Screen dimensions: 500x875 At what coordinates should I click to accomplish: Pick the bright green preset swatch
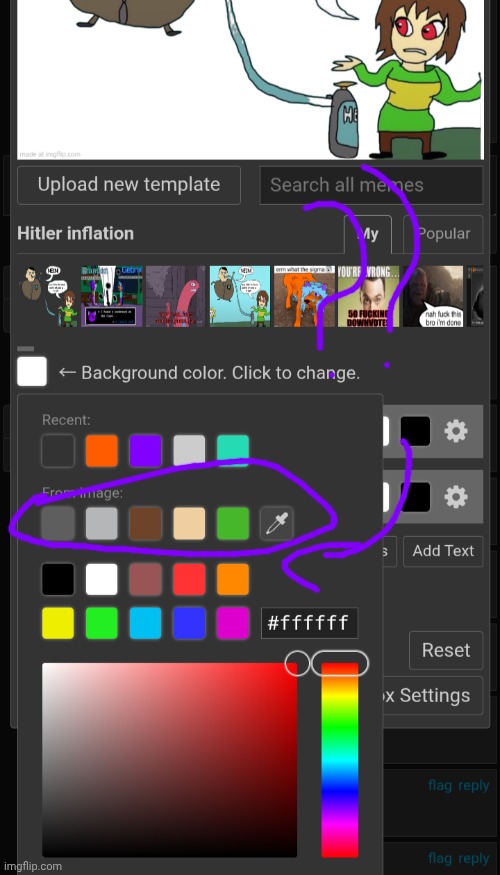tap(102, 623)
